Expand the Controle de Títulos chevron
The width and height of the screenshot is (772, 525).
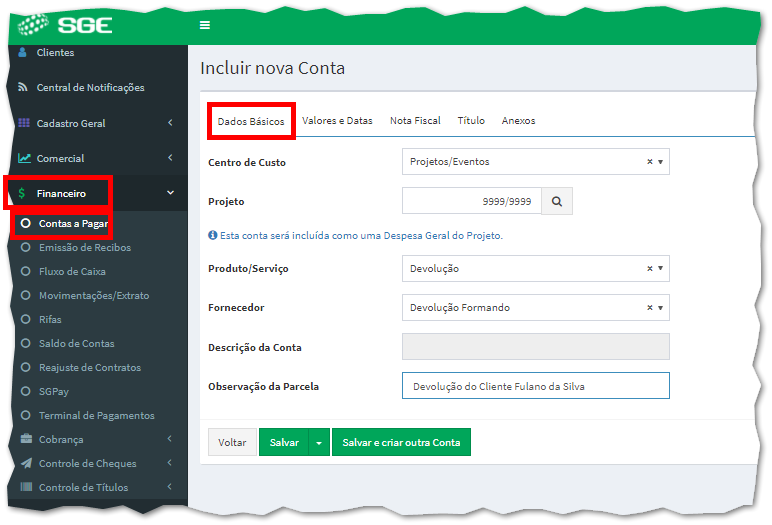[169, 487]
